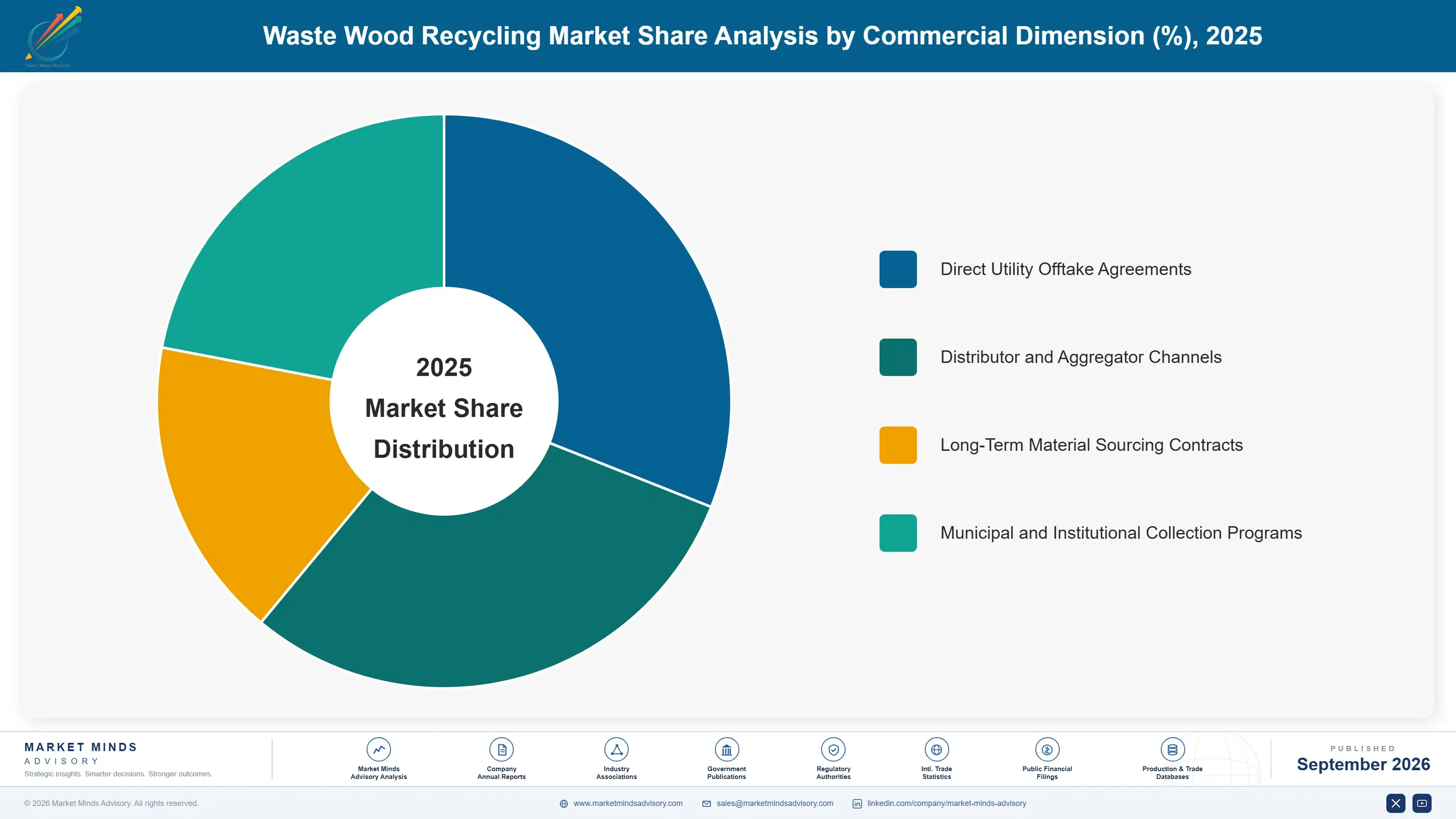
Task: Click the Government Publications building icon
Action: [x=726, y=749]
